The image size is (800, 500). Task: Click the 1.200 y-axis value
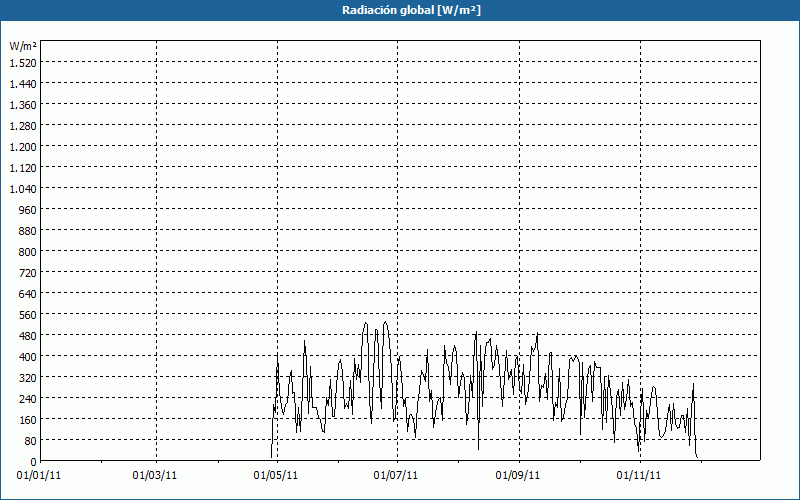click(23, 147)
